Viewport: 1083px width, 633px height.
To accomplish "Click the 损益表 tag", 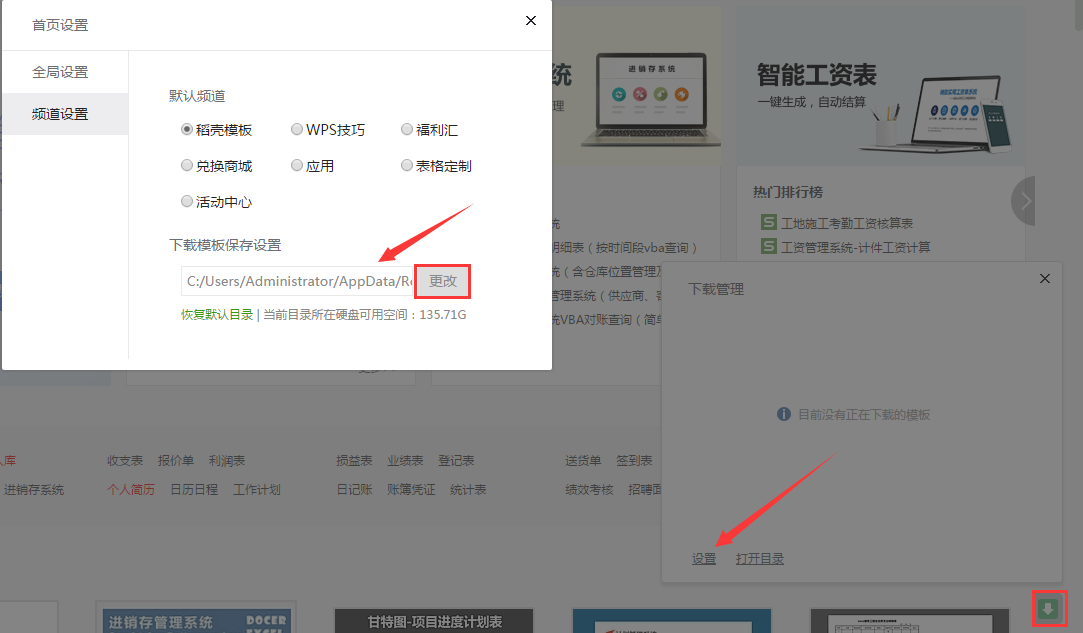I will (354, 460).
